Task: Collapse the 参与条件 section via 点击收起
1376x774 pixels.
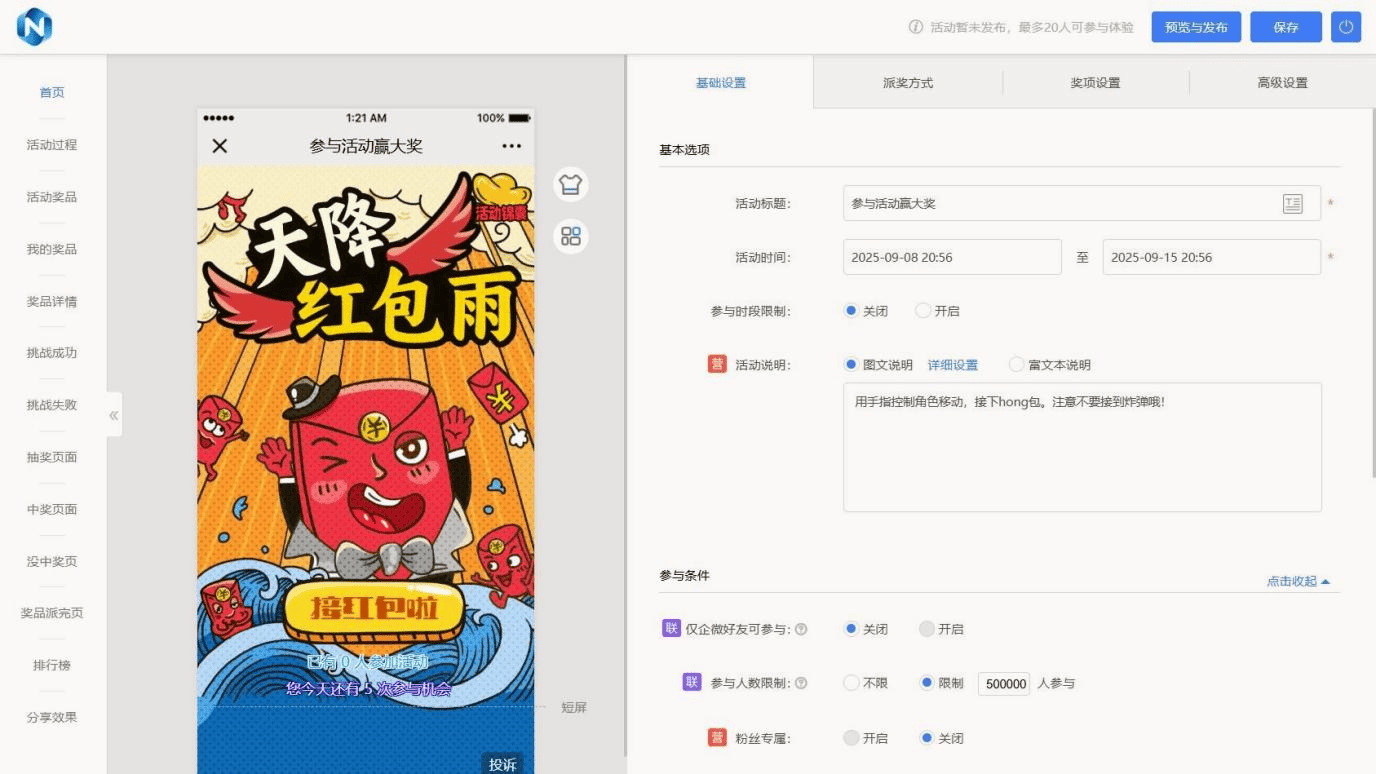Action: coord(1298,581)
